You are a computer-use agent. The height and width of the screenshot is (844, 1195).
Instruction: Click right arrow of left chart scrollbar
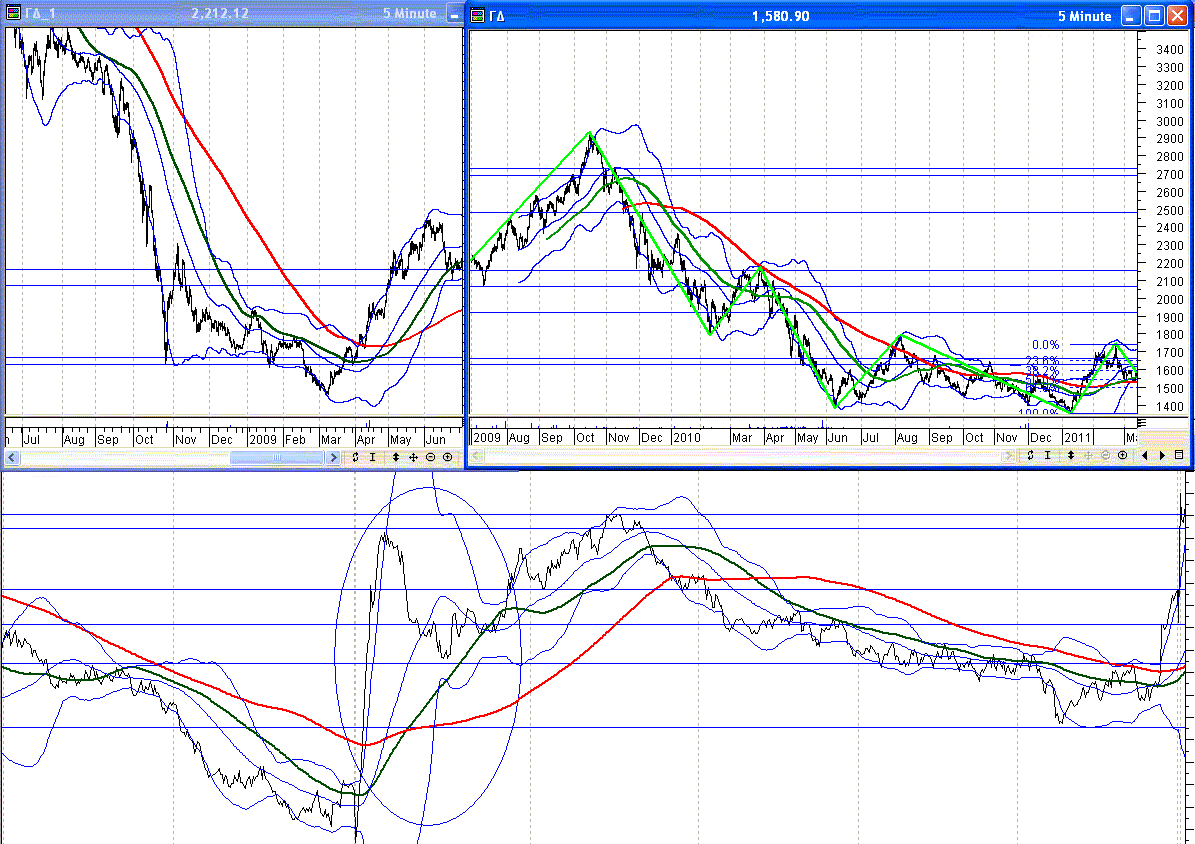[x=333, y=457]
